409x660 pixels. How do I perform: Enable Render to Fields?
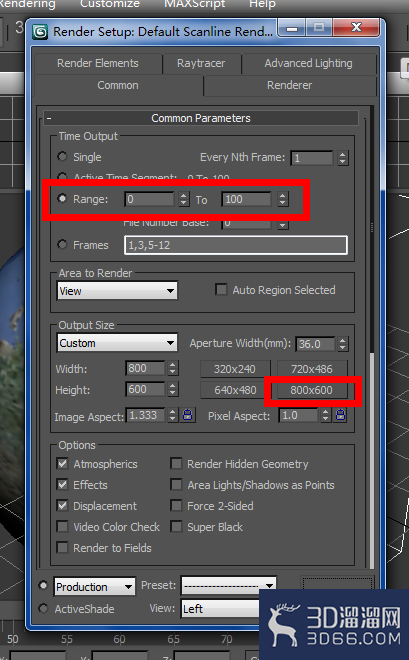[62, 548]
